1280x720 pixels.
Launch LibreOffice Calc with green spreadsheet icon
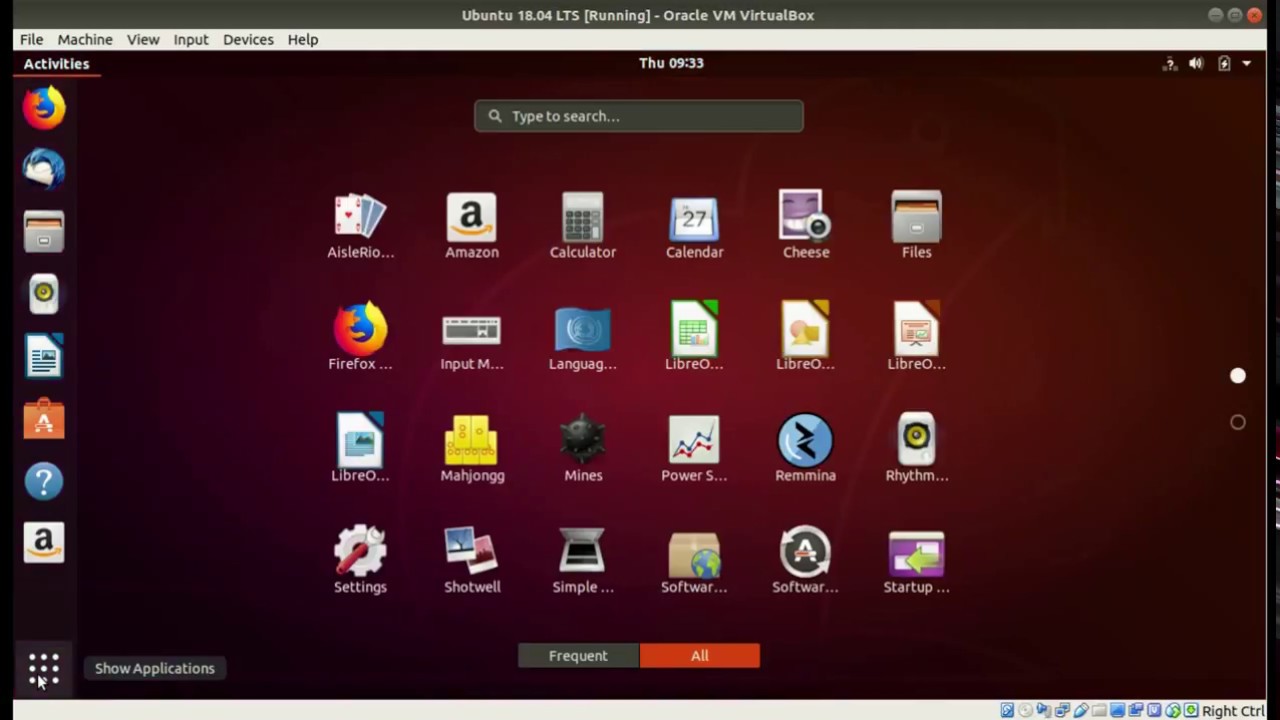(x=694, y=337)
